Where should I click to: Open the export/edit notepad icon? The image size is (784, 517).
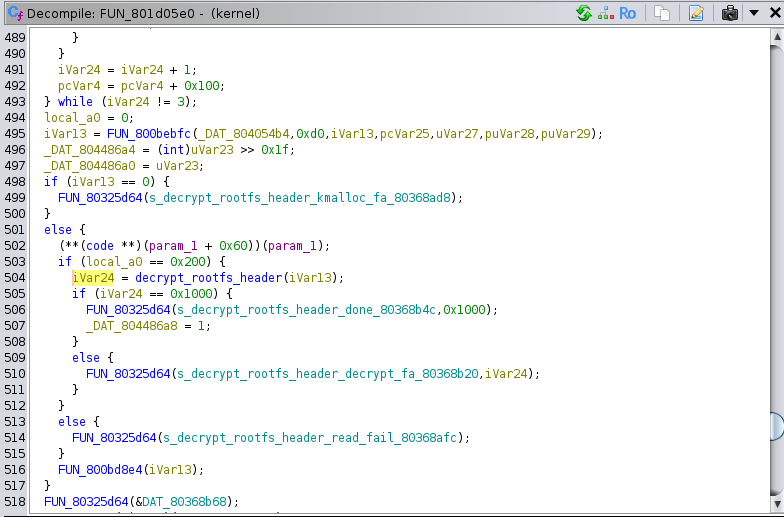point(696,14)
